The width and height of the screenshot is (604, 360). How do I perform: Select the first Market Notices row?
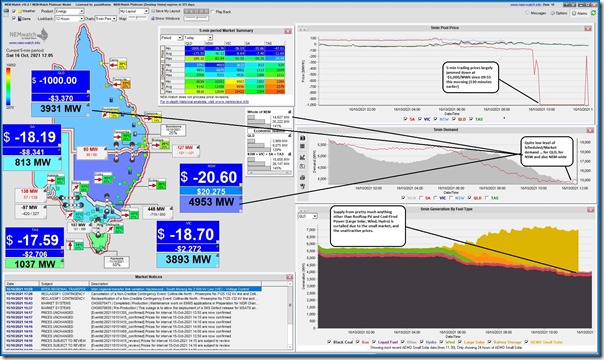pyautogui.click(x=133, y=289)
